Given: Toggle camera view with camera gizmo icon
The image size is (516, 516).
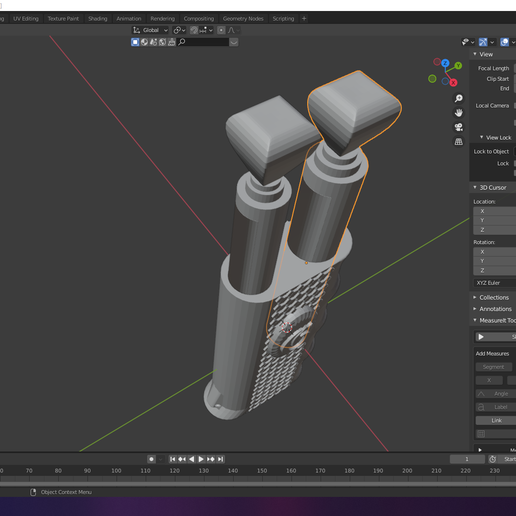Looking at the screenshot, I should click(x=459, y=127).
